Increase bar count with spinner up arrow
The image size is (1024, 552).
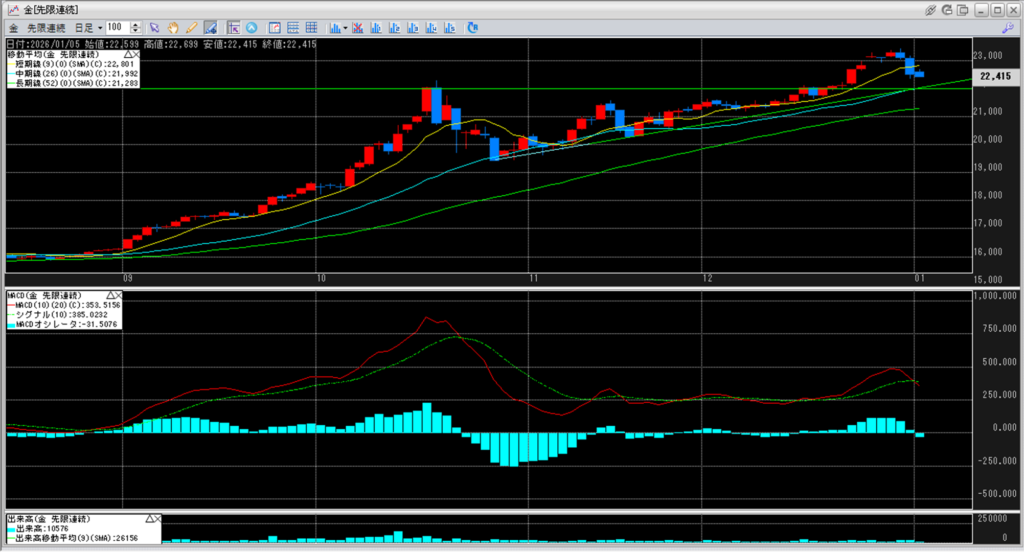click(x=135, y=24)
